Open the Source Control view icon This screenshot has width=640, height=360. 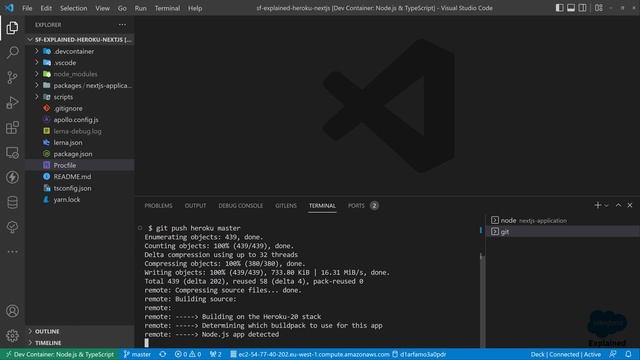pyautogui.click(x=12, y=77)
